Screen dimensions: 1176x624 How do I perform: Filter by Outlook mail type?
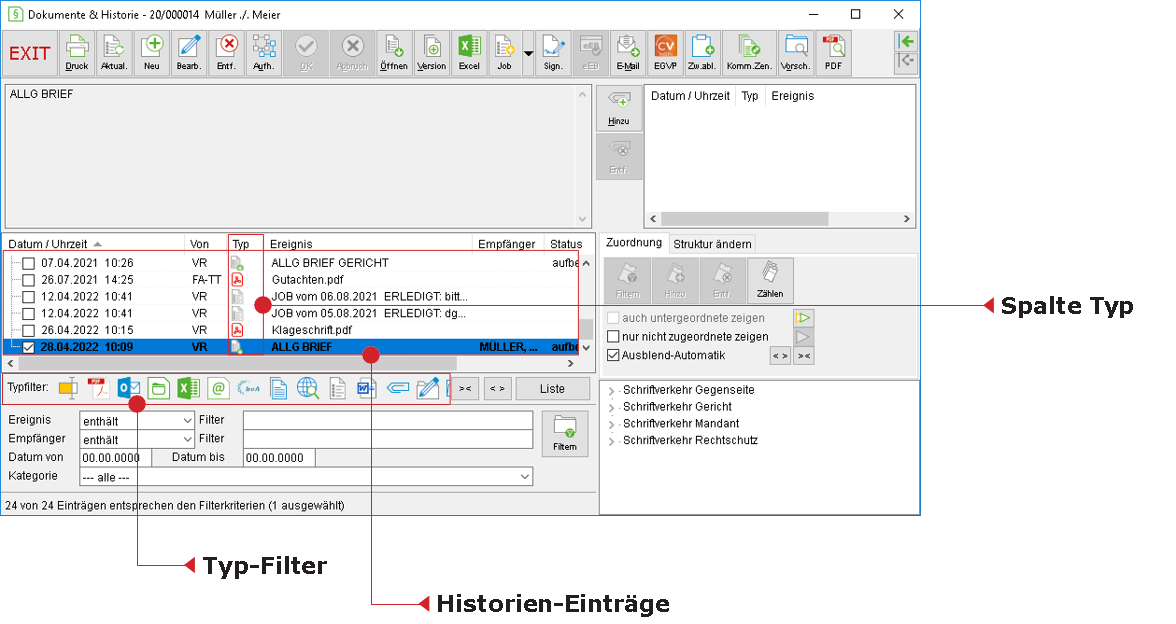tap(129, 388)
